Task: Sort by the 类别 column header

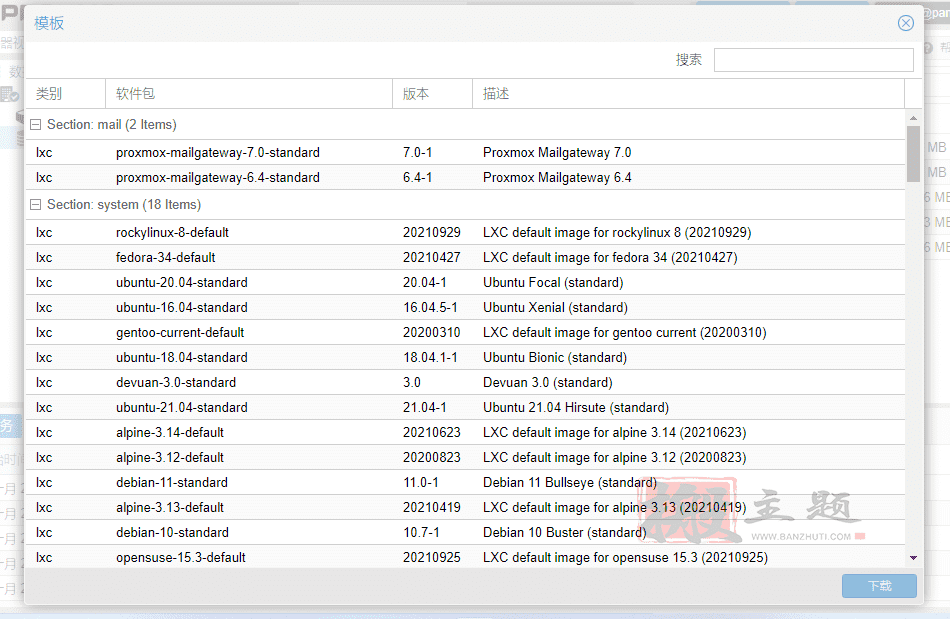Action: (65, 94)
